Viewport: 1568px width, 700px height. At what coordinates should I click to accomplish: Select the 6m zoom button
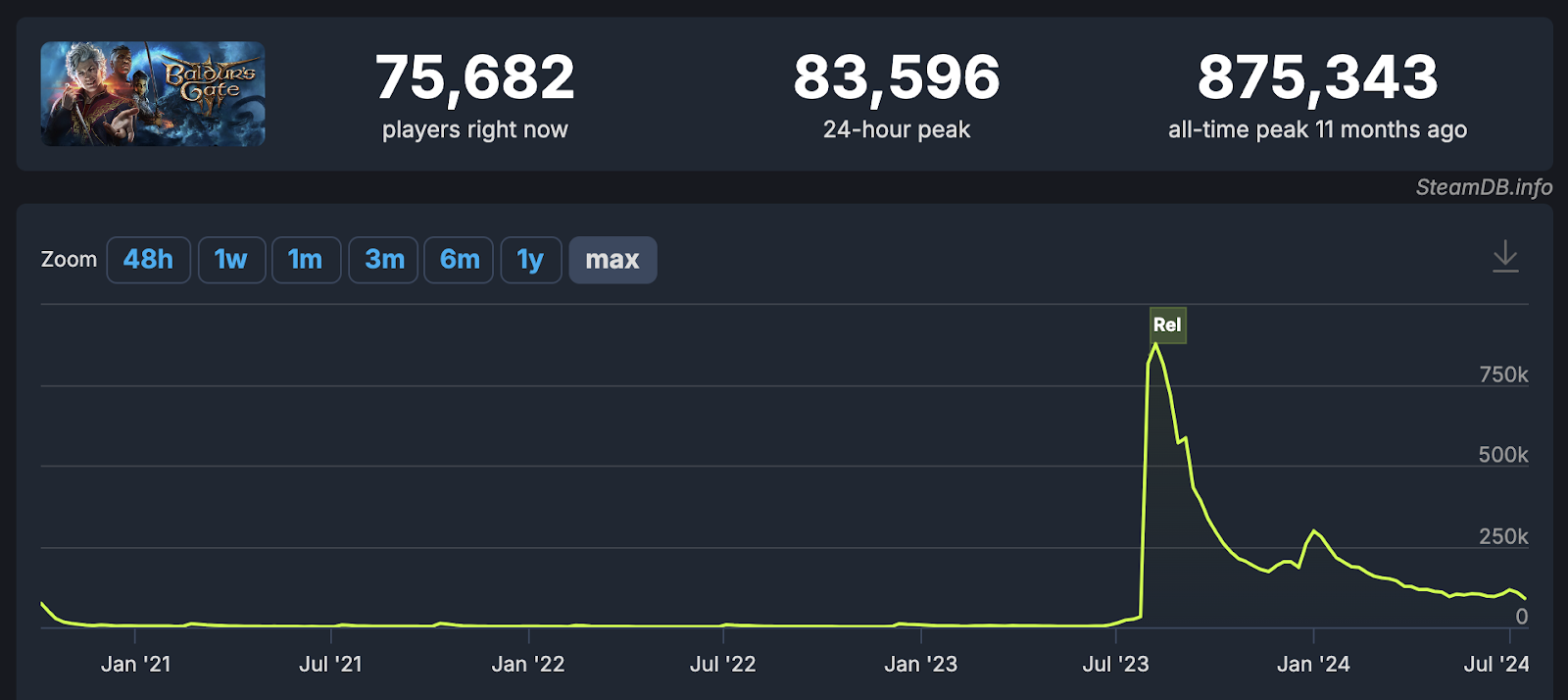460,260
